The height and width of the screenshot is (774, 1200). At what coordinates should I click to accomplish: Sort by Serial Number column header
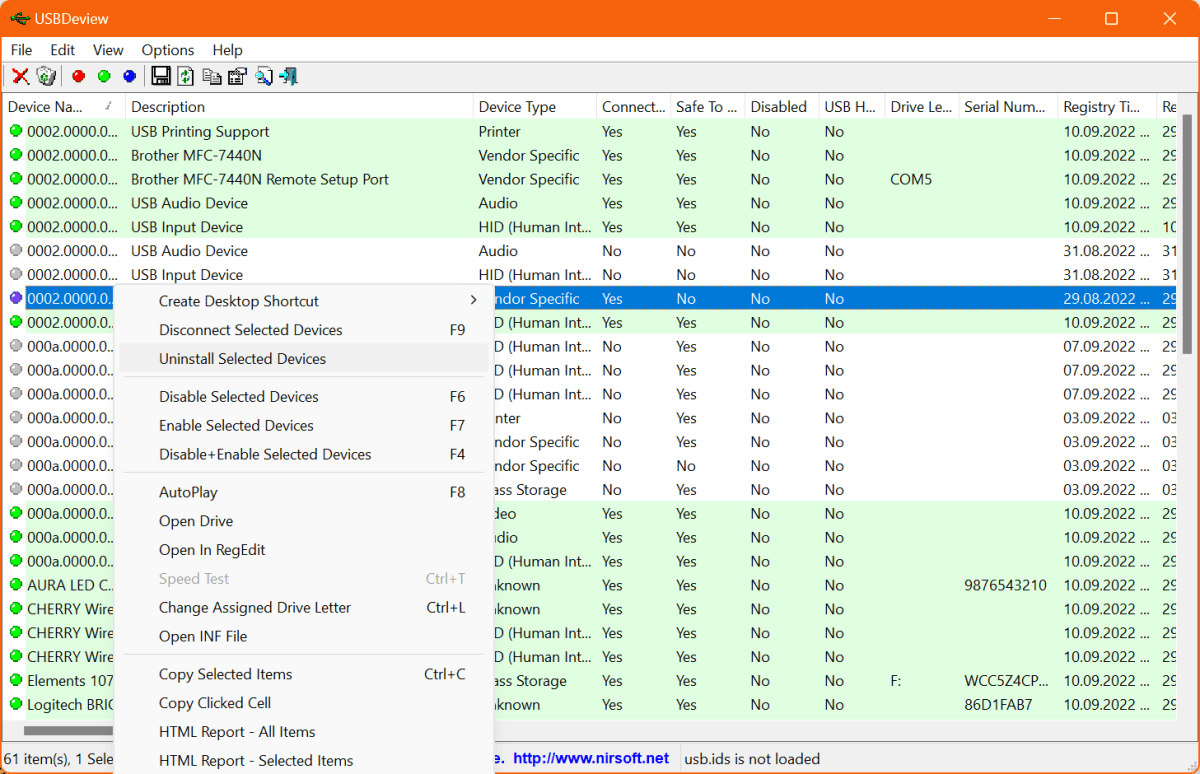point(1007,107)
